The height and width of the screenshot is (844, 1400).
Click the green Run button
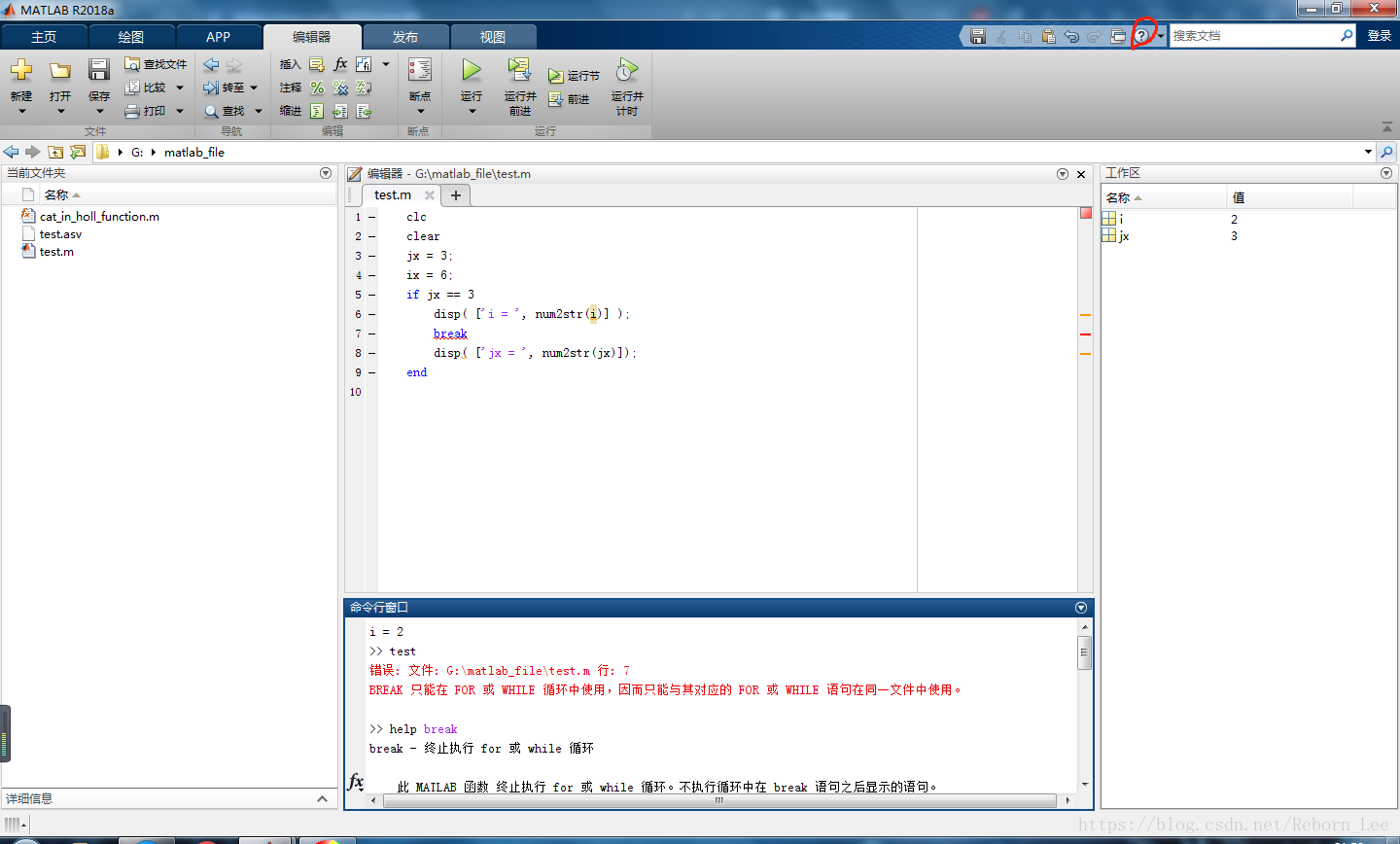[472, 71]
